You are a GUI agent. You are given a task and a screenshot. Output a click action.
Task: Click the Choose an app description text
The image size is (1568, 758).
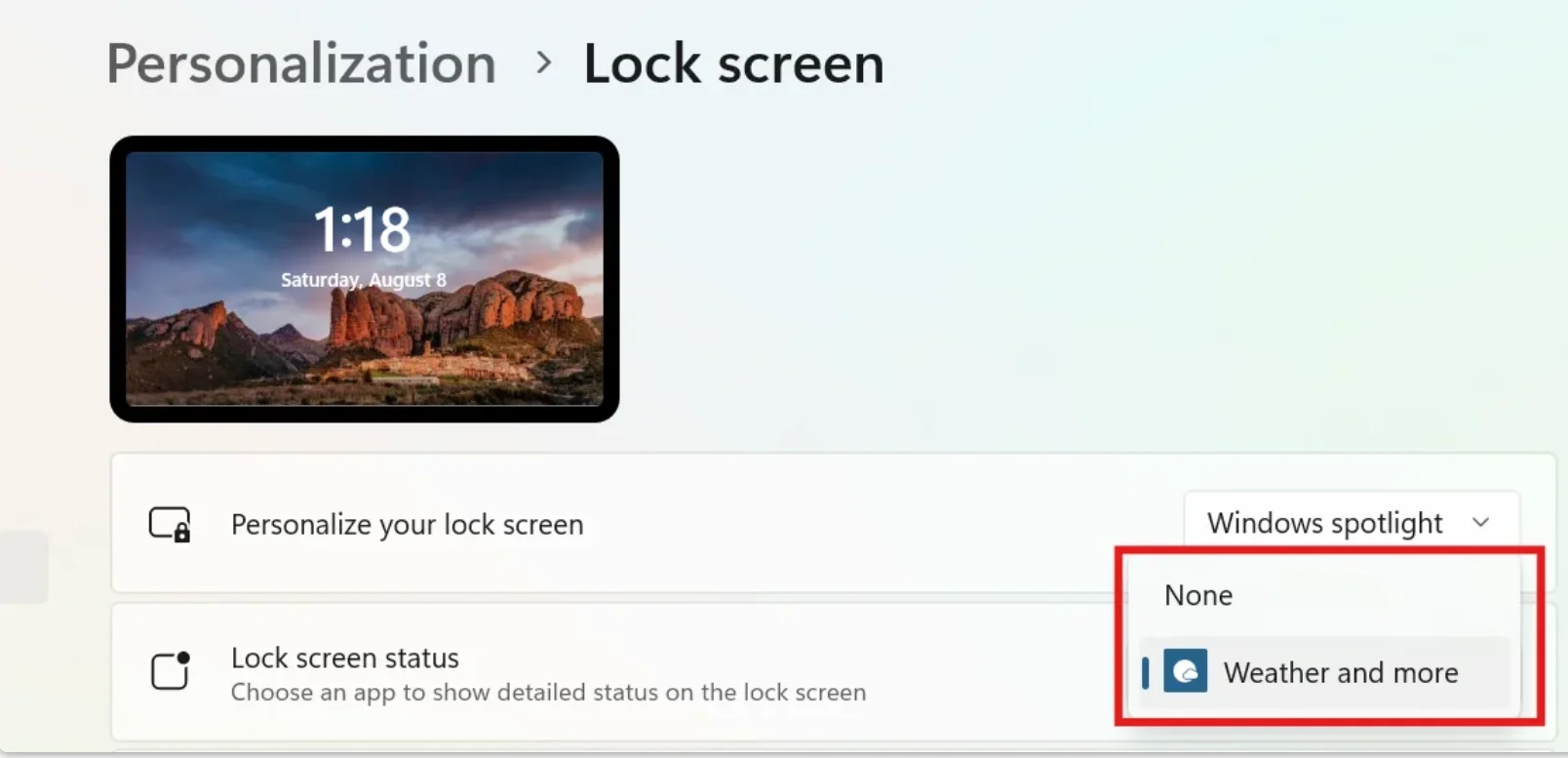[x=548, y=693]
